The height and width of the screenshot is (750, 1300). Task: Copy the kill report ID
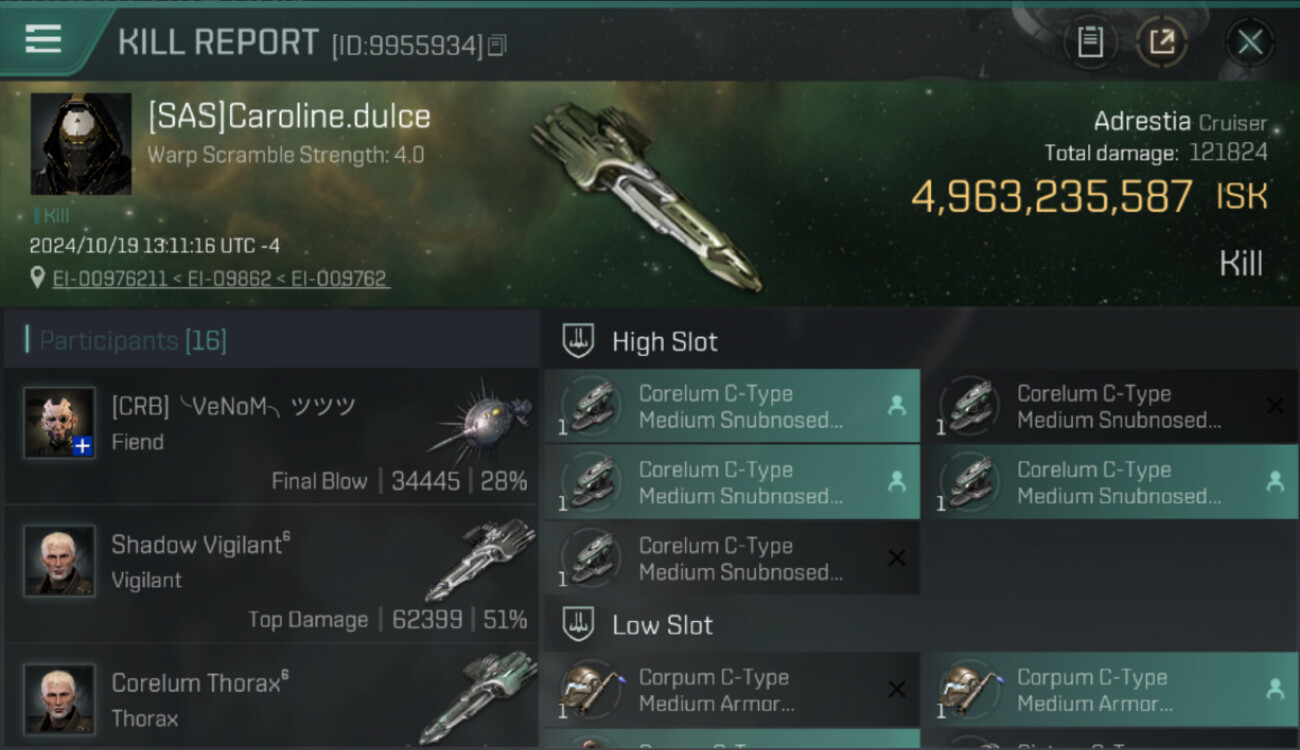(497, 45)
